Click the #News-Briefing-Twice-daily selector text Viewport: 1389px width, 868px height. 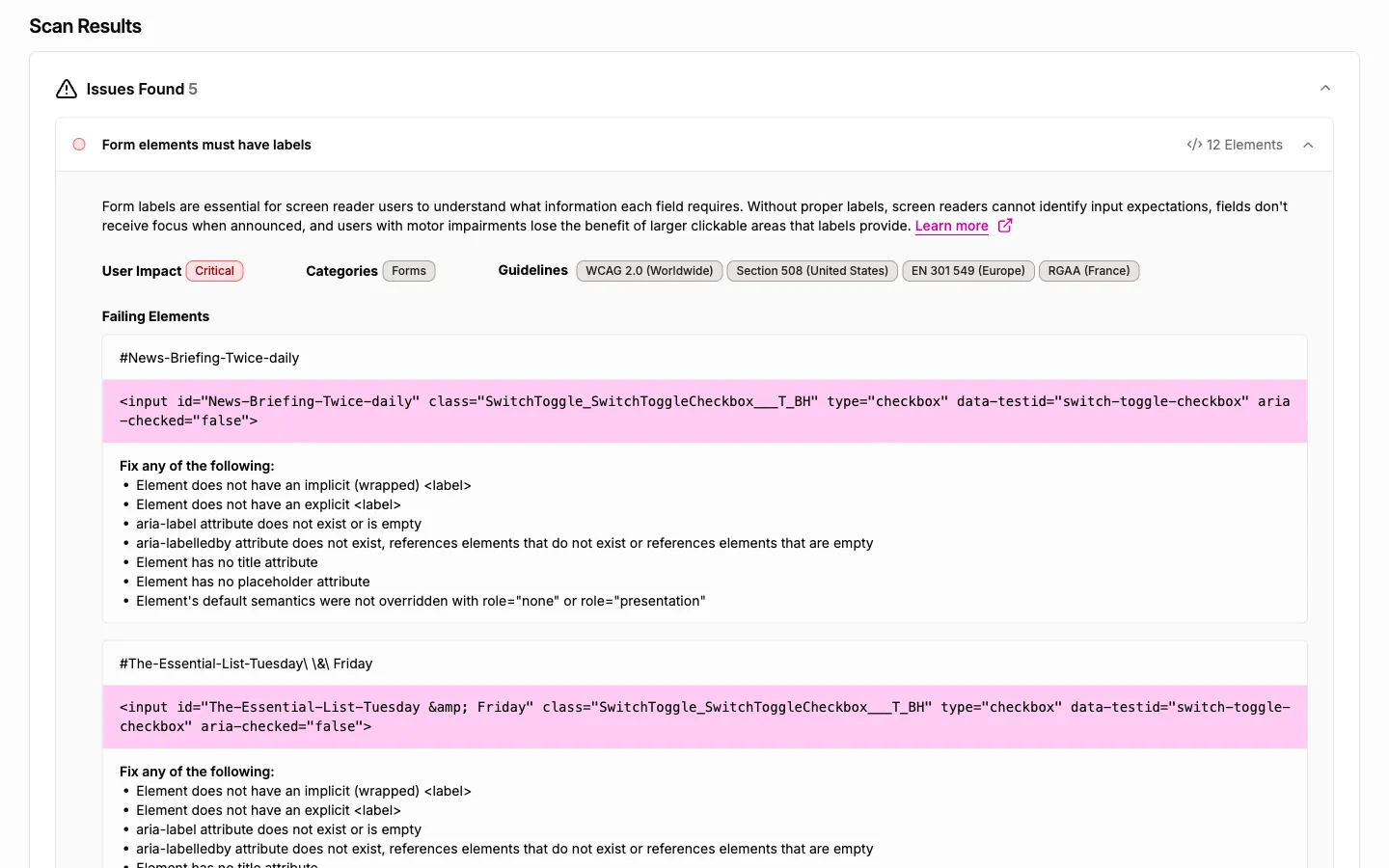click(x=209, y=358)
